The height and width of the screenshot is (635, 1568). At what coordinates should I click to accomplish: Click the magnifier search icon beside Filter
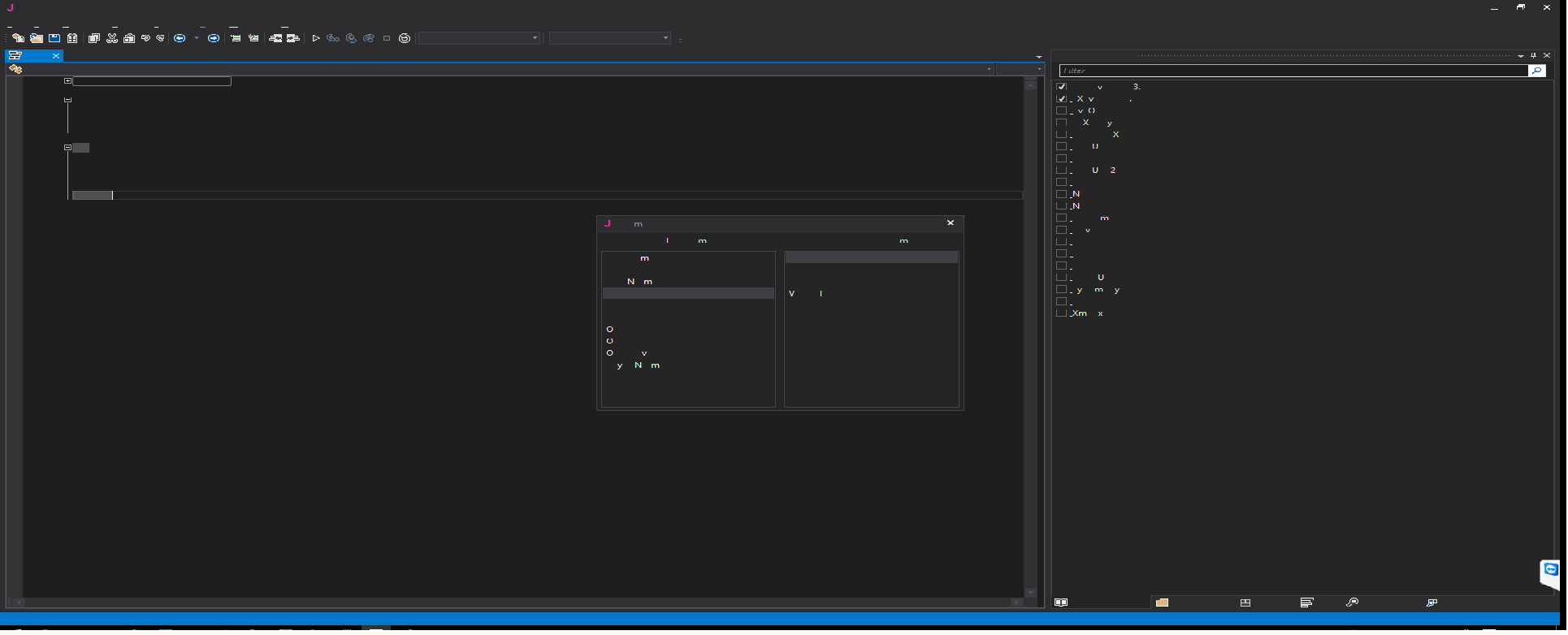tap(1536, 71)
